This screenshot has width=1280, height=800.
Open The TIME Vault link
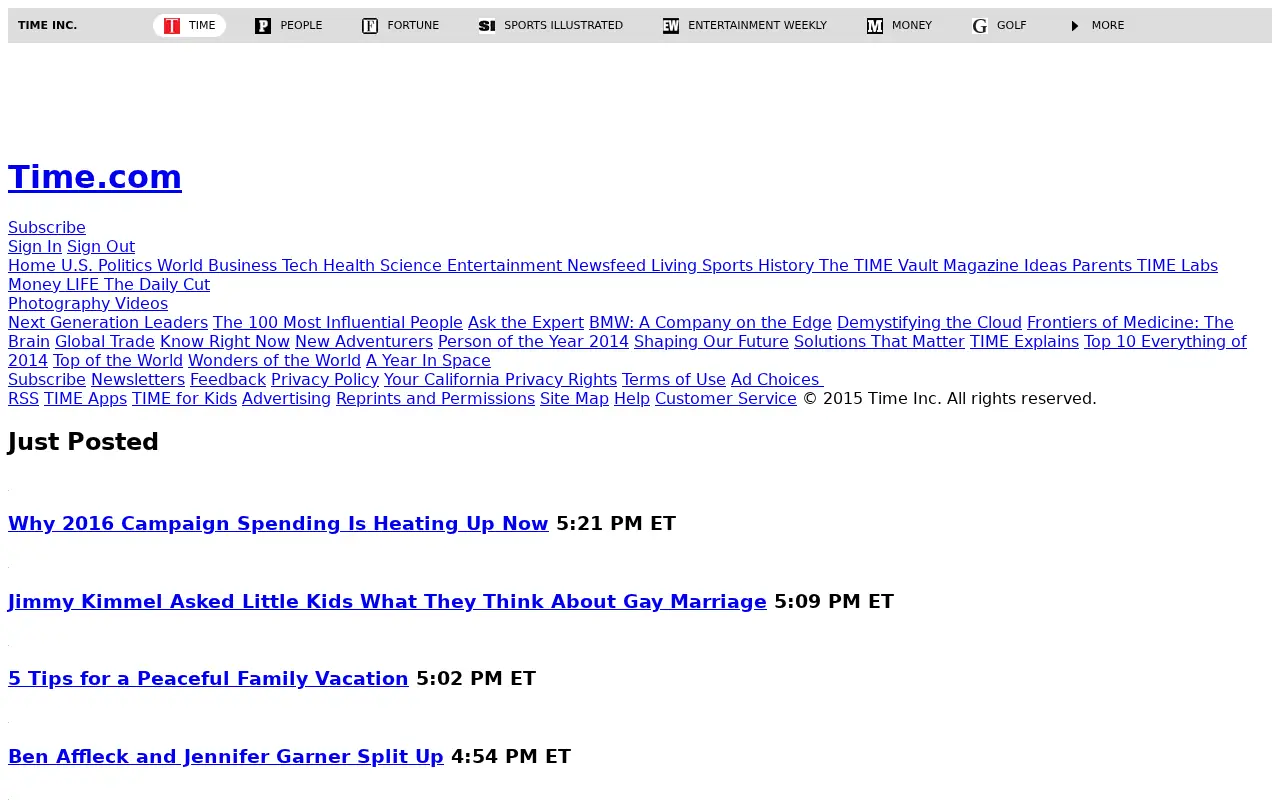[x=878, y=266]
